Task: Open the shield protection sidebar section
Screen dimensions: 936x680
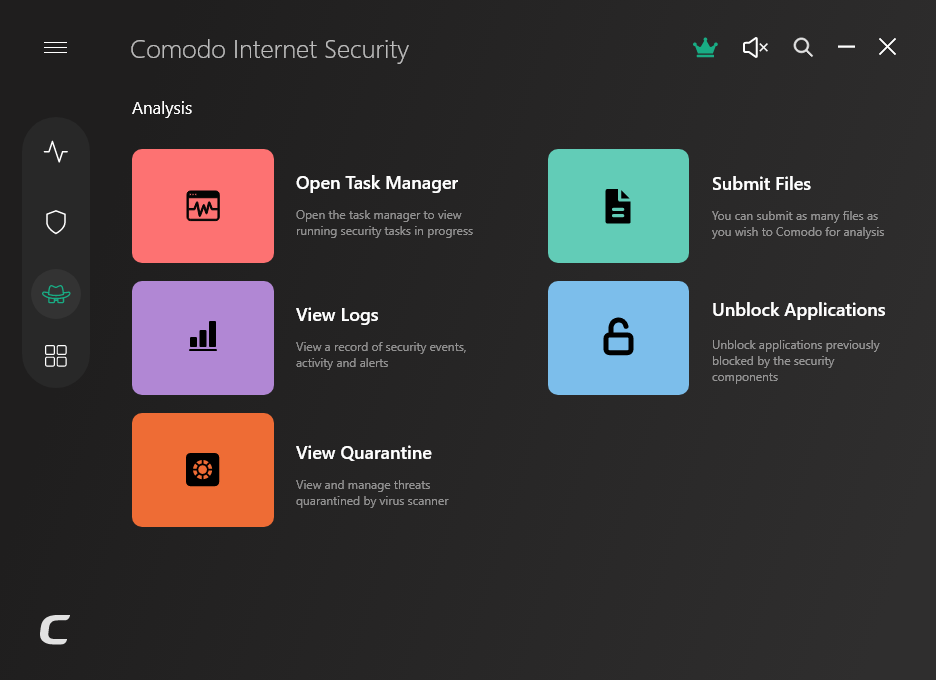Action: click(56, 222)
